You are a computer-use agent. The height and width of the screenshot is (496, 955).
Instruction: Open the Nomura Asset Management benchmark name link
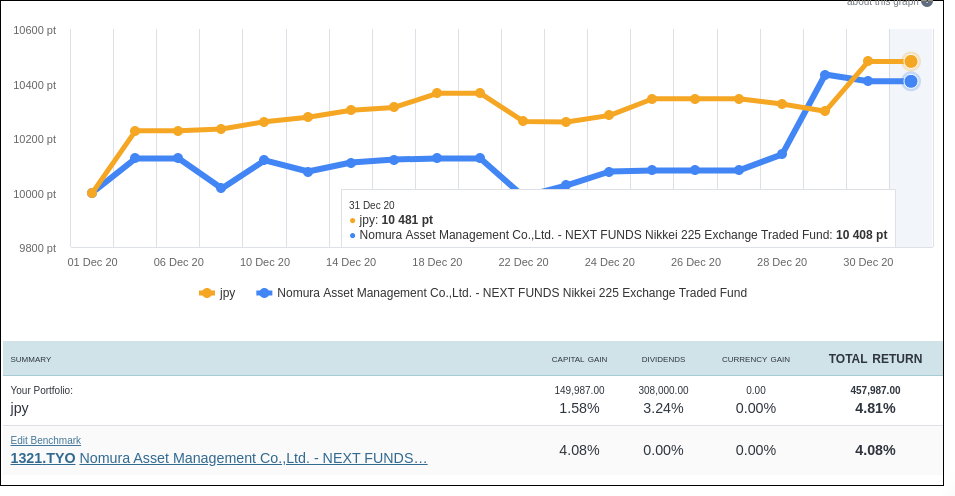253,458
